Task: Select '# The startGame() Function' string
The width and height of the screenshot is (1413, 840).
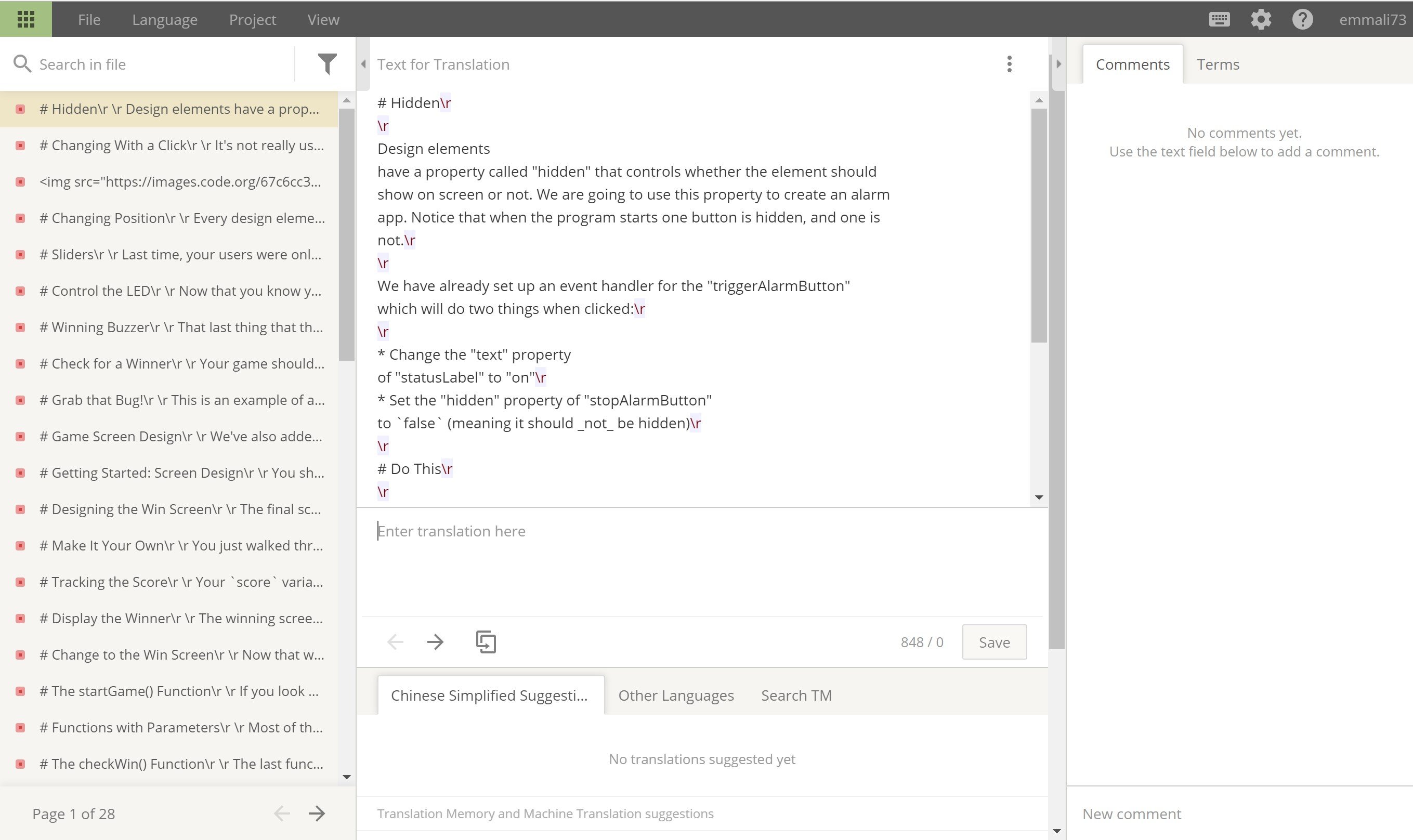Action: click(x=169, y=691)
